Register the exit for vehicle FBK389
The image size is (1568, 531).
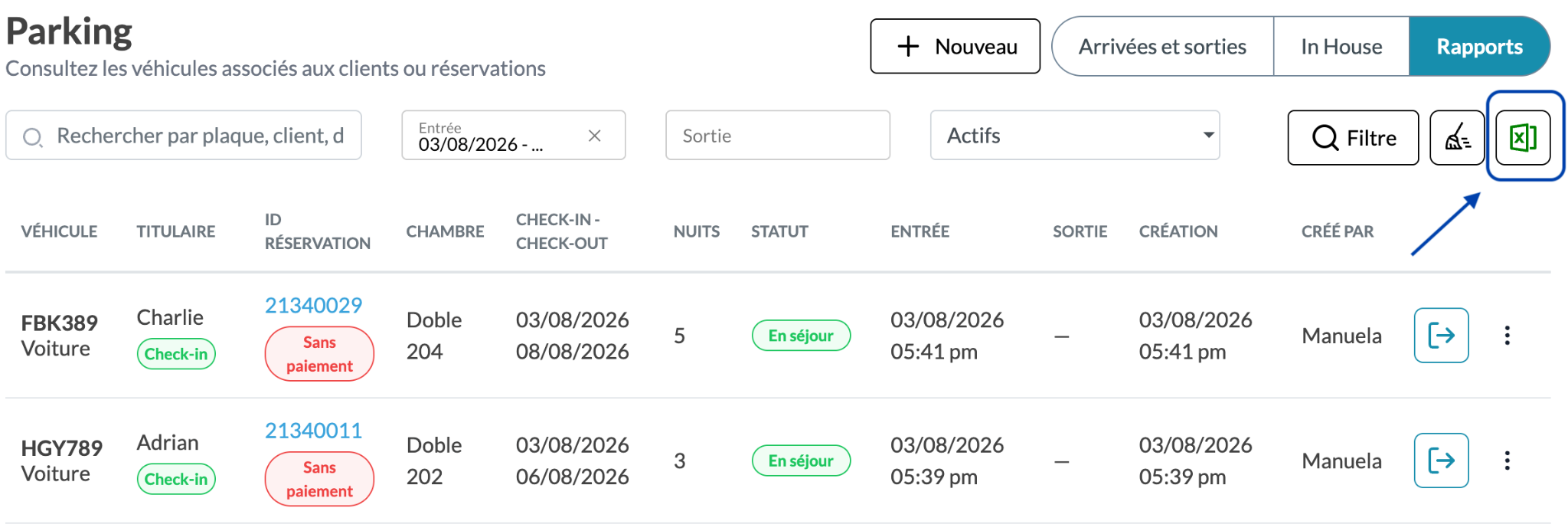click(1441, 336)
